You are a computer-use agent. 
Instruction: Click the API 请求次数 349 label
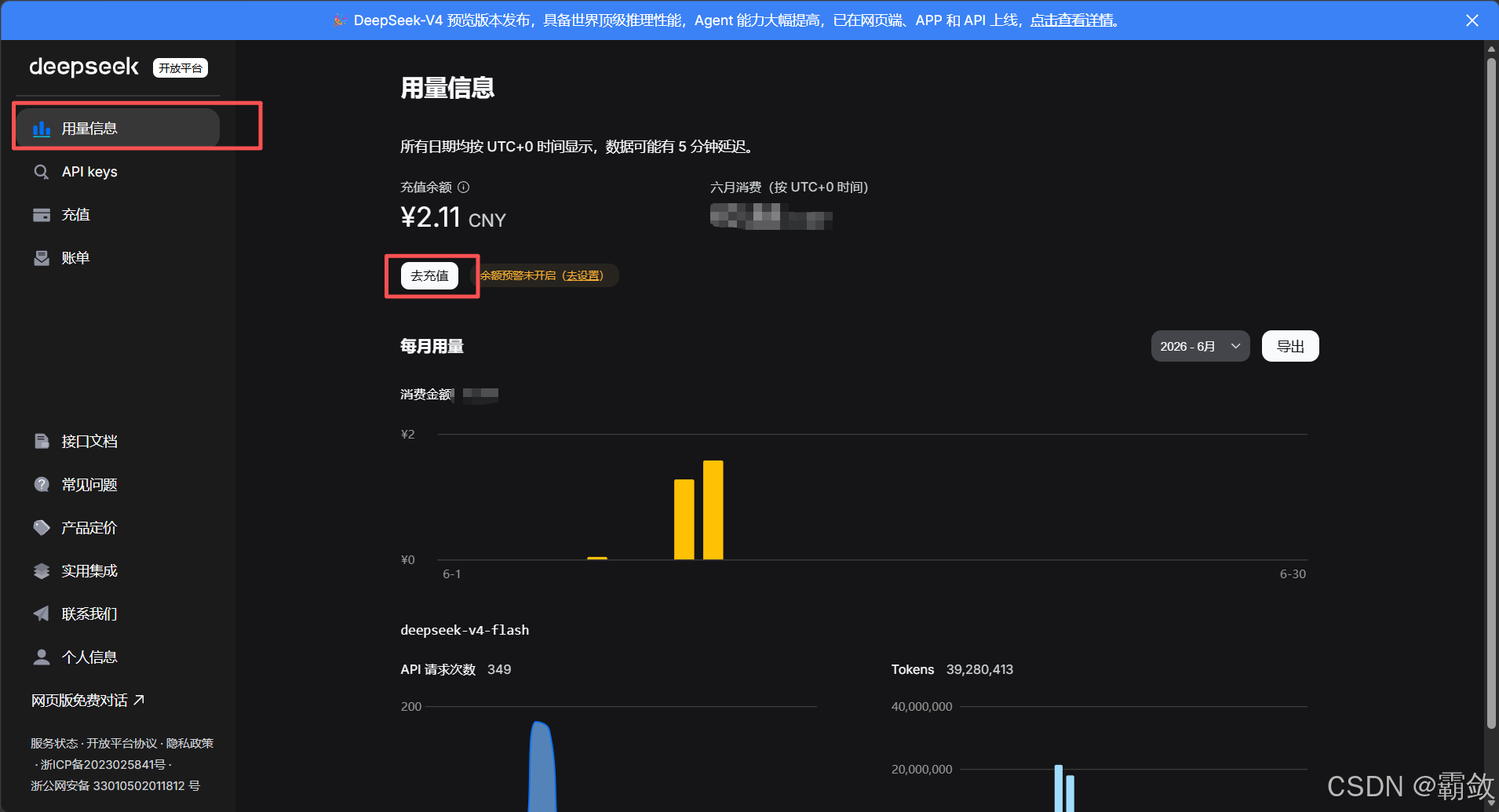(x=455, y=669)
